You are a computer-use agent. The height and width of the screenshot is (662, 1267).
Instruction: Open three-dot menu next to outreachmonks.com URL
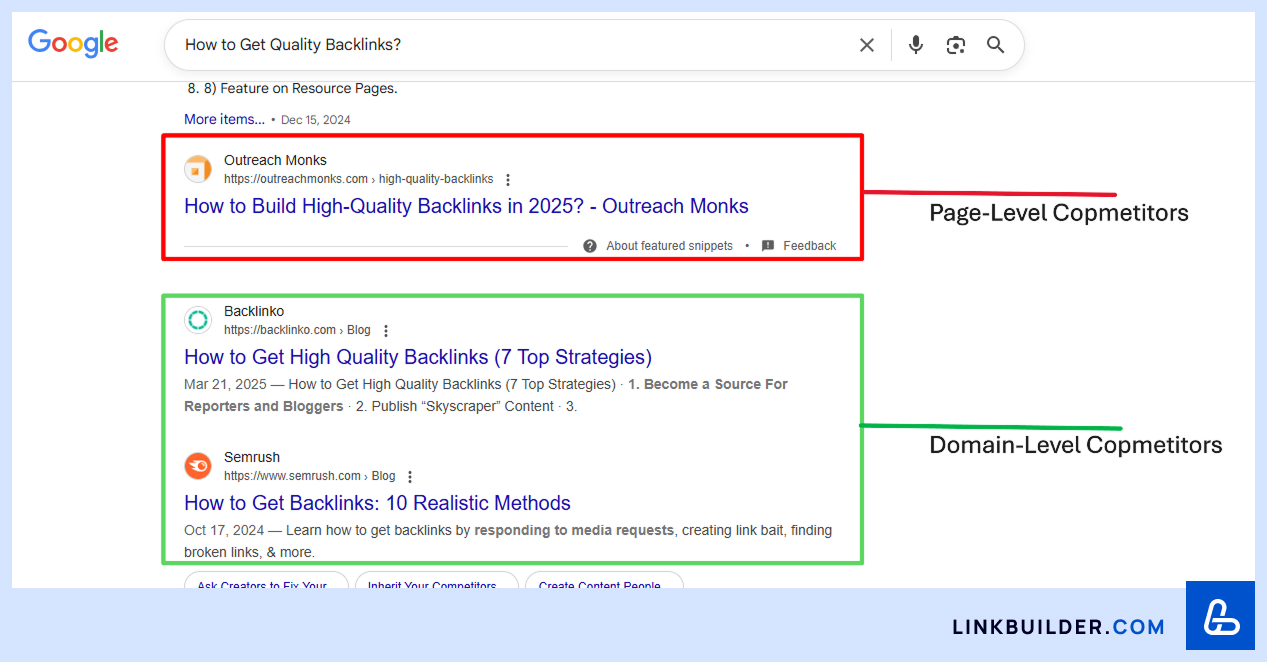click(508, 180)
